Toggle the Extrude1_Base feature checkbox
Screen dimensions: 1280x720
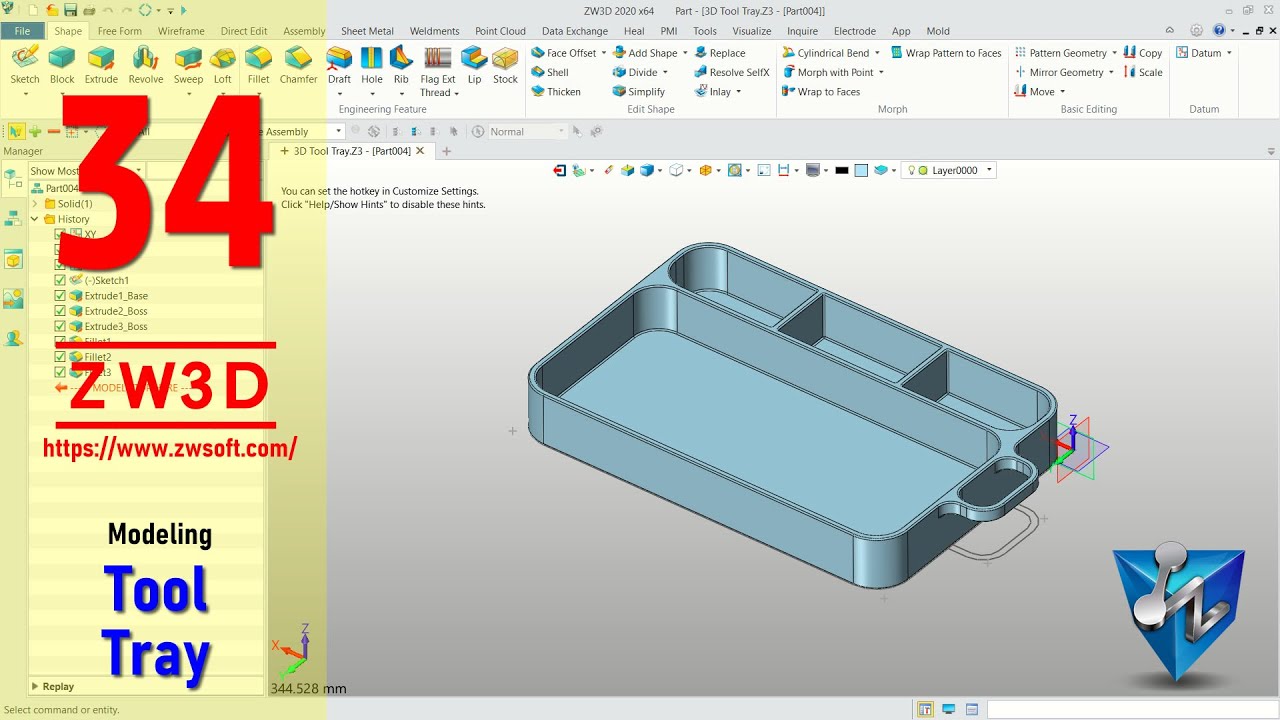60,296
